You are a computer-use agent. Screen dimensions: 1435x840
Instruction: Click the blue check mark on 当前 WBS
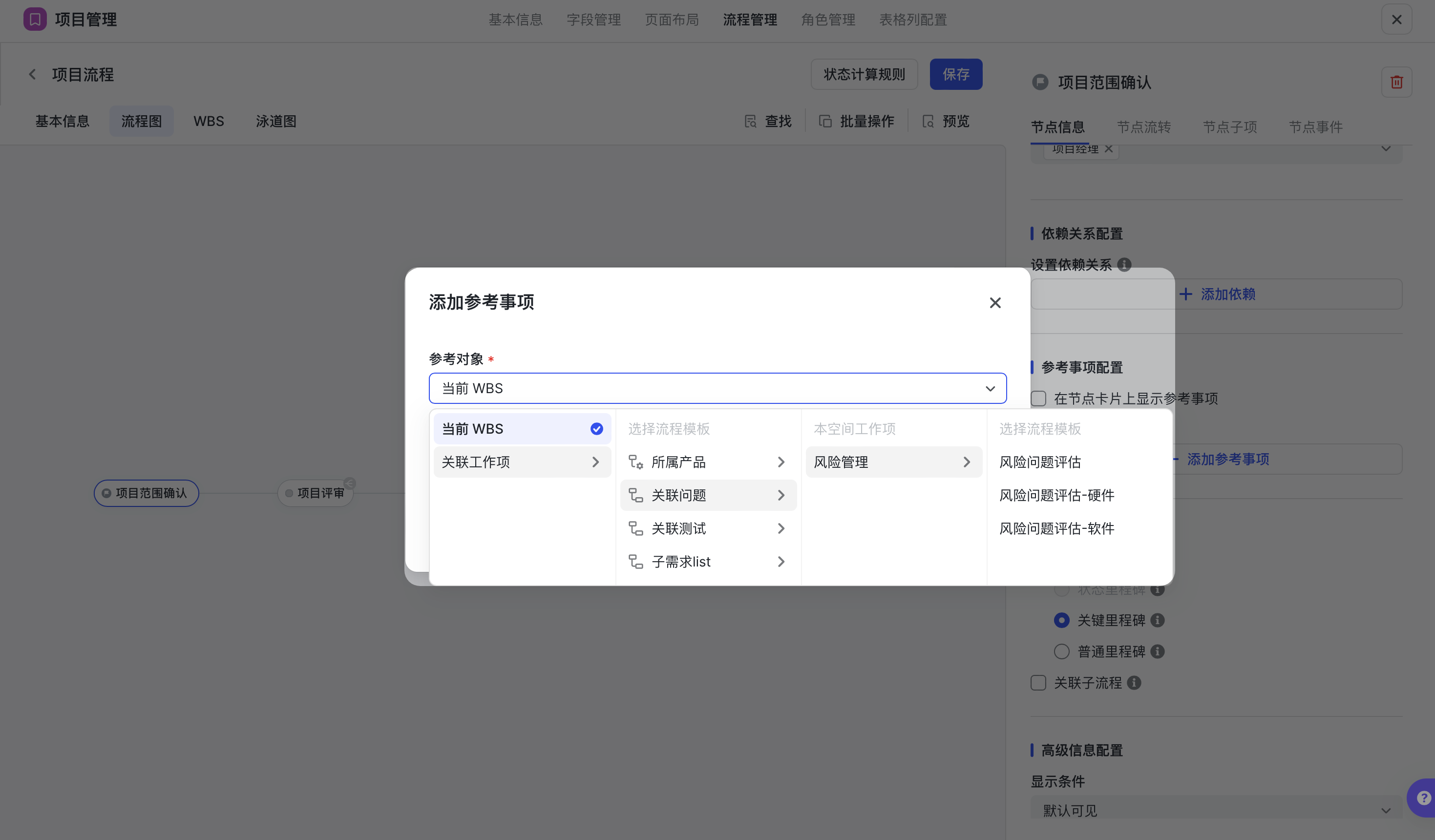click(x=596, y=429)
